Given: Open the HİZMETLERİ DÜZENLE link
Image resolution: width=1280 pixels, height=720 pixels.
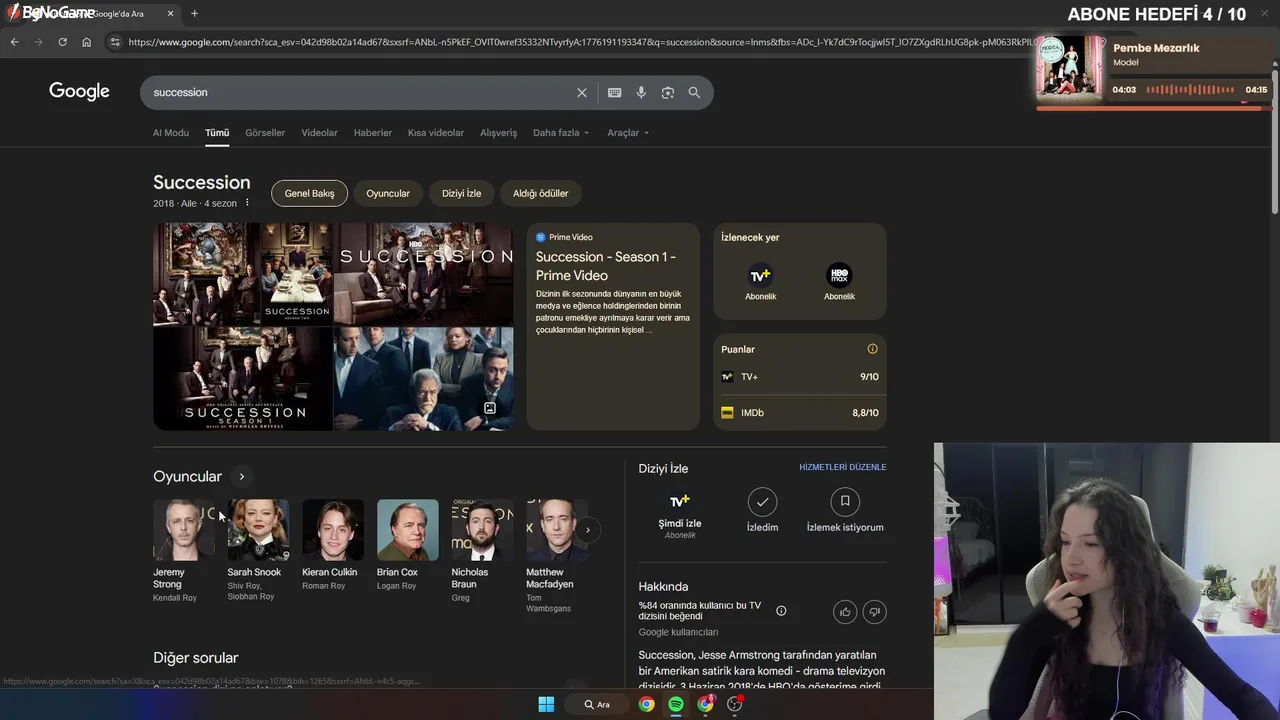Looking at the screenshot, I should (843, 467).
